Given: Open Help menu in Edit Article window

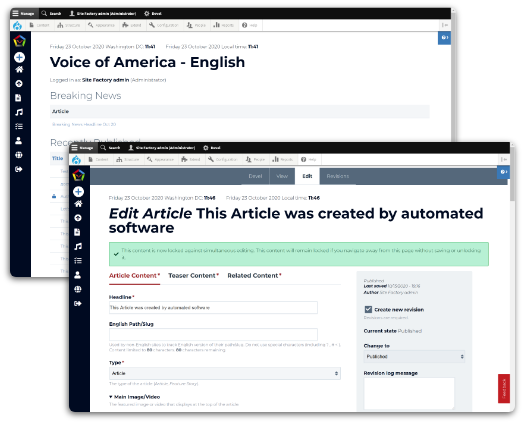Looking at the screenshot, I should (x=309, y=159).
